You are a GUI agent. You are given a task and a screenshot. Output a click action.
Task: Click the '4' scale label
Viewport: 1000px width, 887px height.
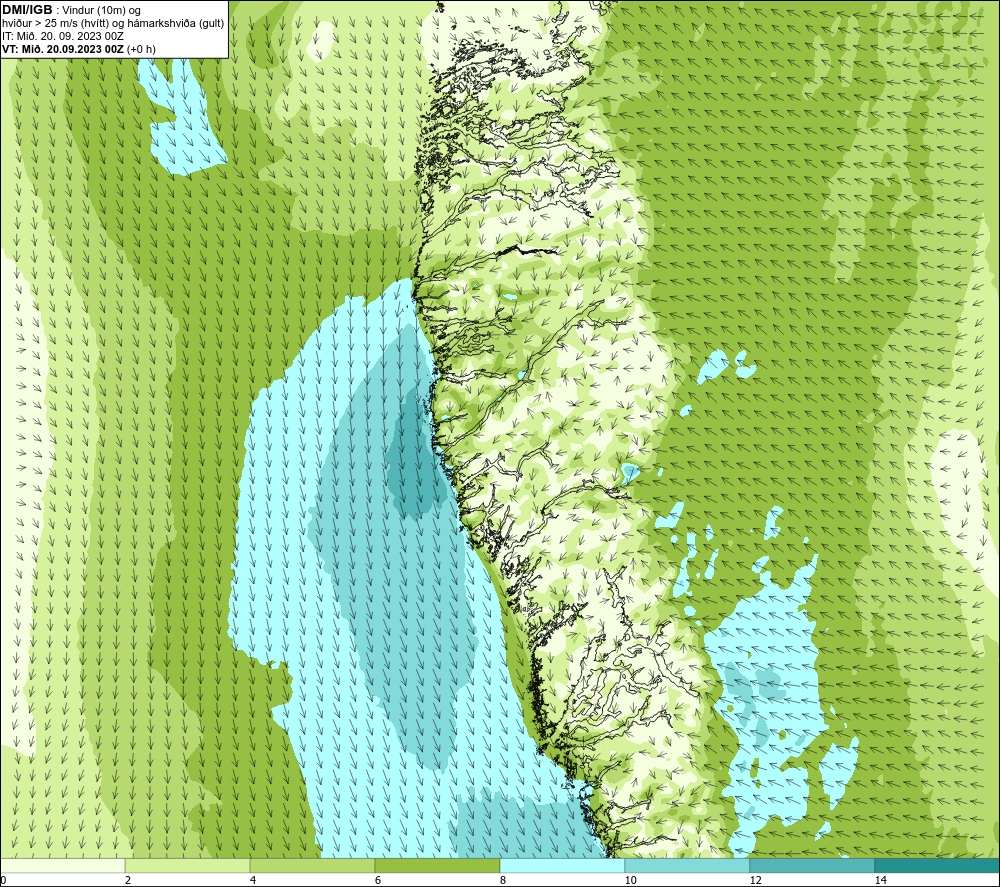pos(253,880)
